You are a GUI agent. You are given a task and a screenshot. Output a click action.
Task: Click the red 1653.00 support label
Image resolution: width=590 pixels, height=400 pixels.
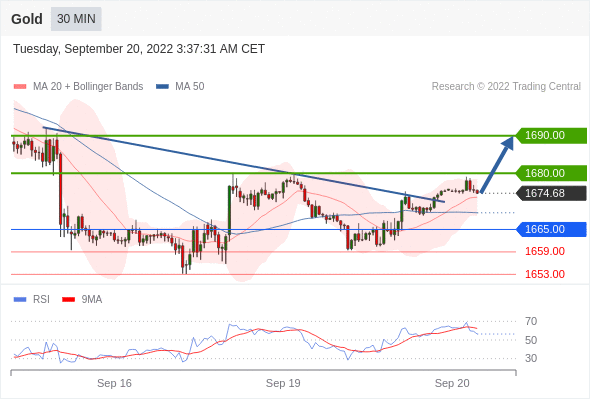click(545, 274)
